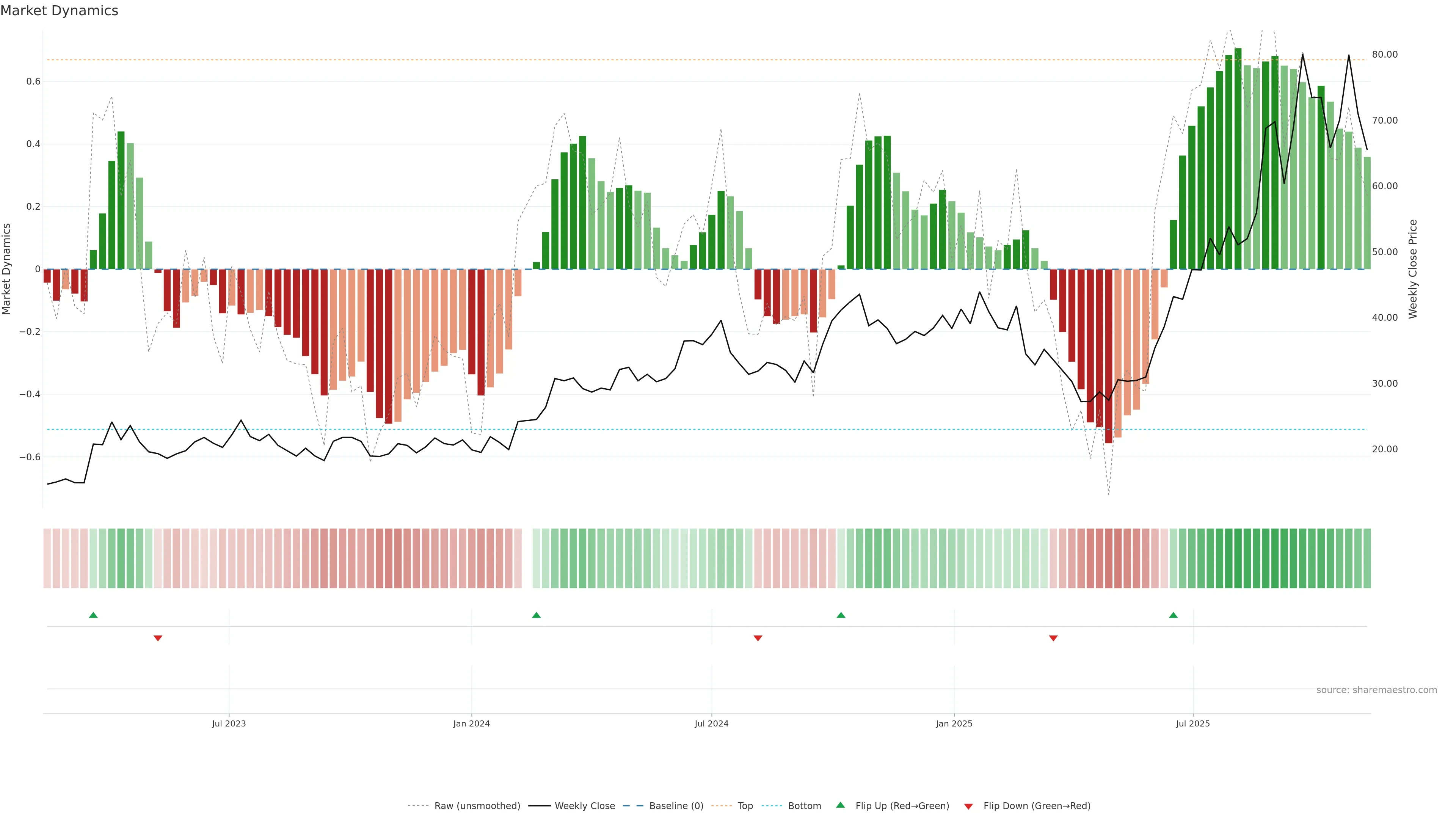Click the green flip-up marker in late 2024

(x=841, y=615)
